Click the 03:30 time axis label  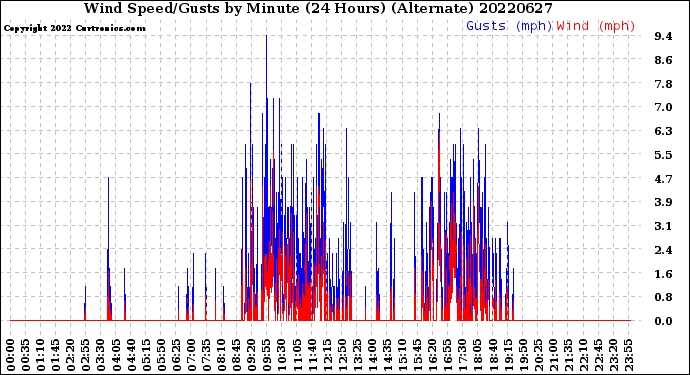101,355
